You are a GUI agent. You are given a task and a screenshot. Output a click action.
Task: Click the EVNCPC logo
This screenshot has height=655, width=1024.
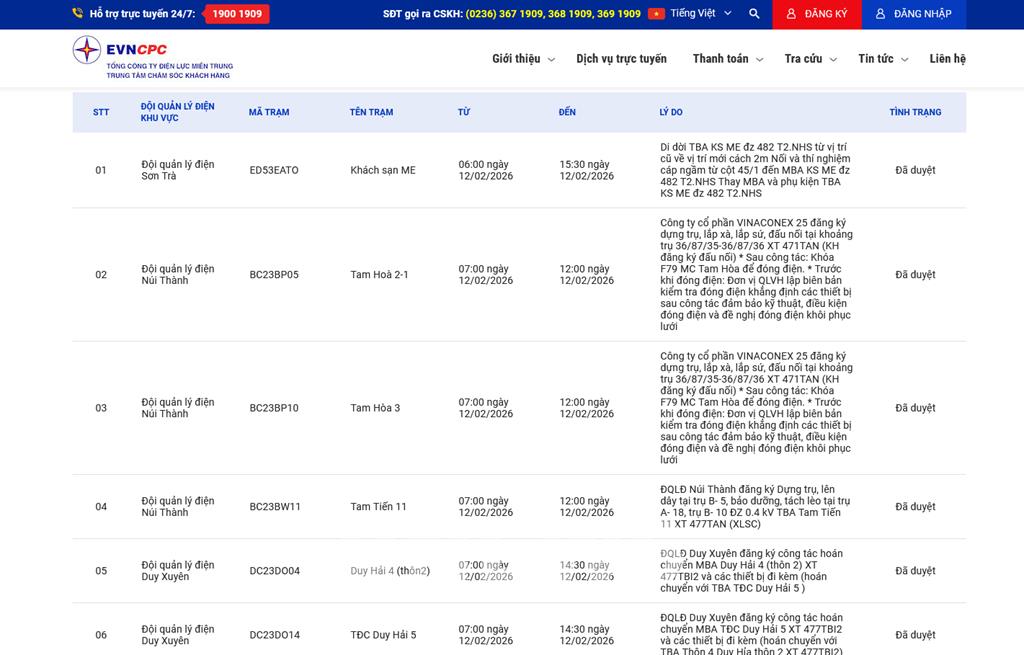point(152,57)
